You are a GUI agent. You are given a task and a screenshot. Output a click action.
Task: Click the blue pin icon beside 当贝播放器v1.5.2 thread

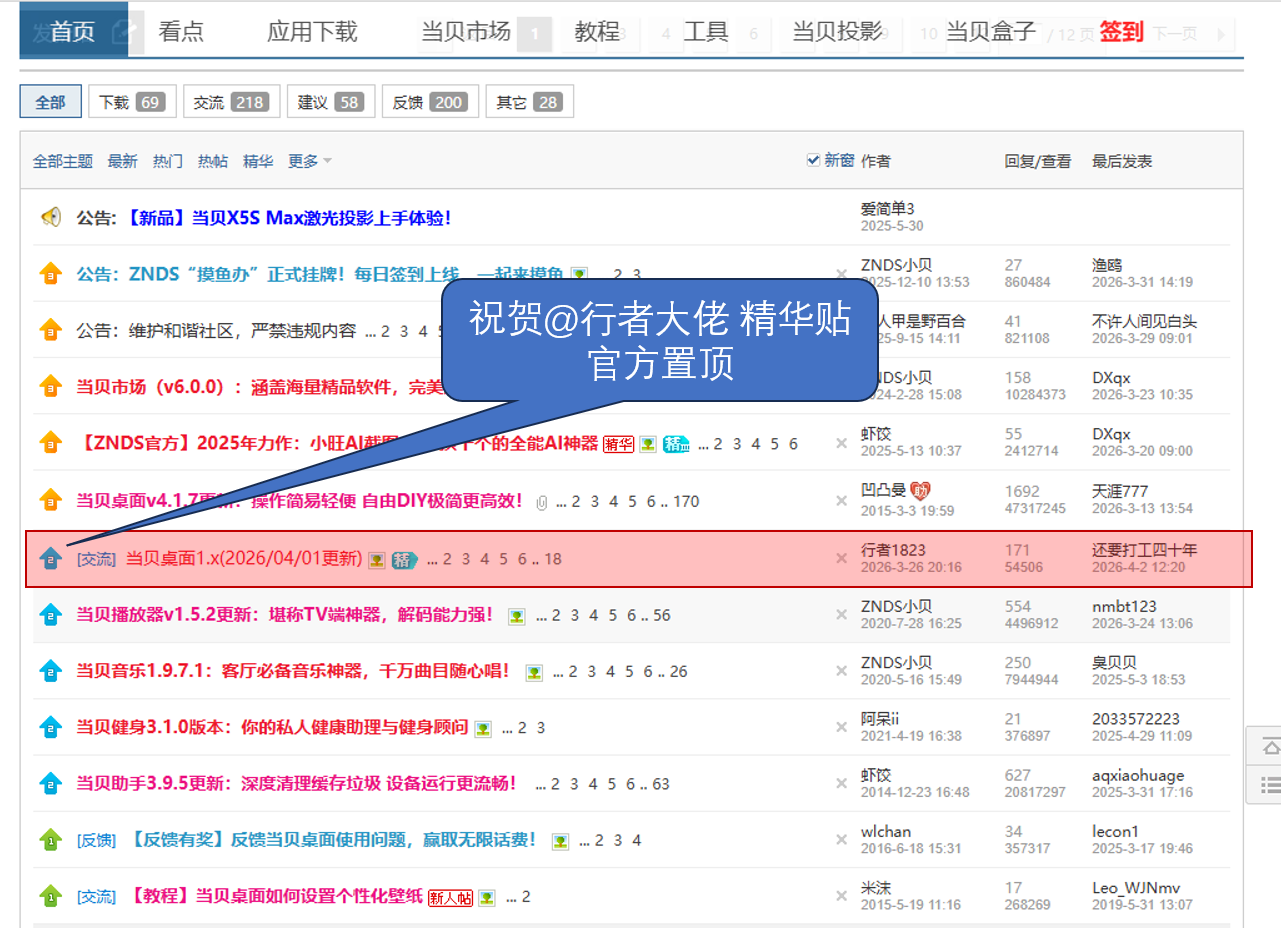coord(50,615)
